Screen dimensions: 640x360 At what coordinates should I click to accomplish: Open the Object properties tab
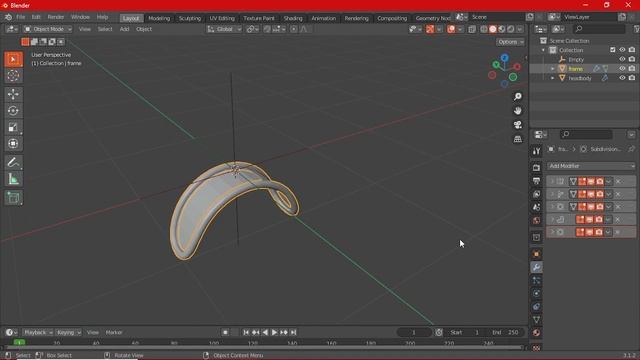click(x=536, y=254)
